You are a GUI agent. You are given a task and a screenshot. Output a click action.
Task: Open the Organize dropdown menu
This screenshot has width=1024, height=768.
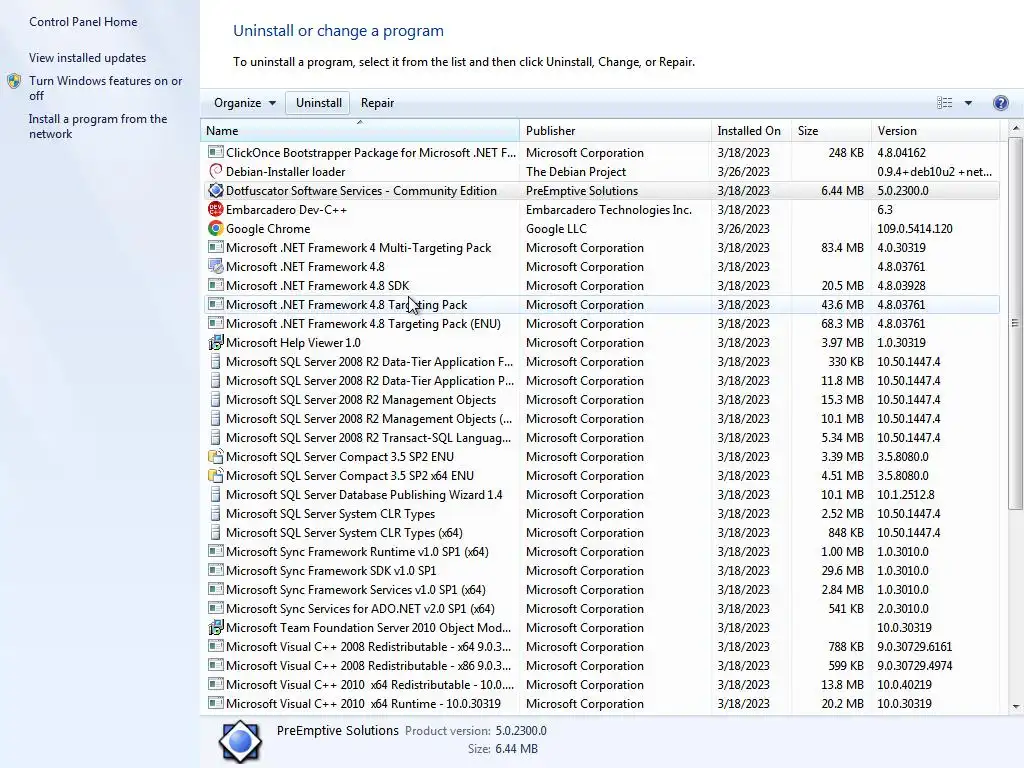click(244, 103)
